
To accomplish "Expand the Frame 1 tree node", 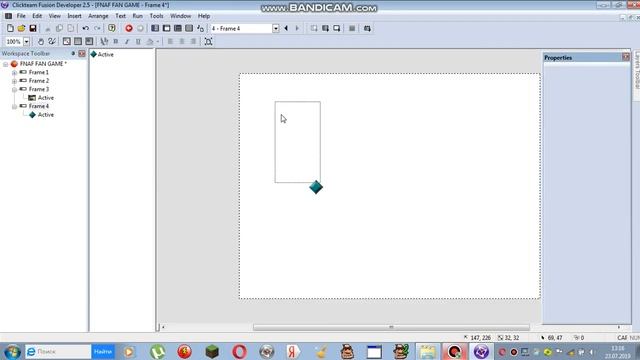I will [x=14, y=73].
